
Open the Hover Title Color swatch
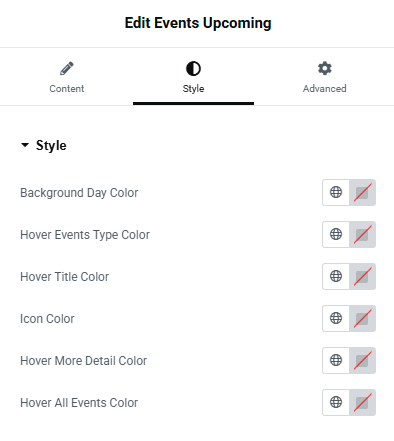(x=362, y=276)
